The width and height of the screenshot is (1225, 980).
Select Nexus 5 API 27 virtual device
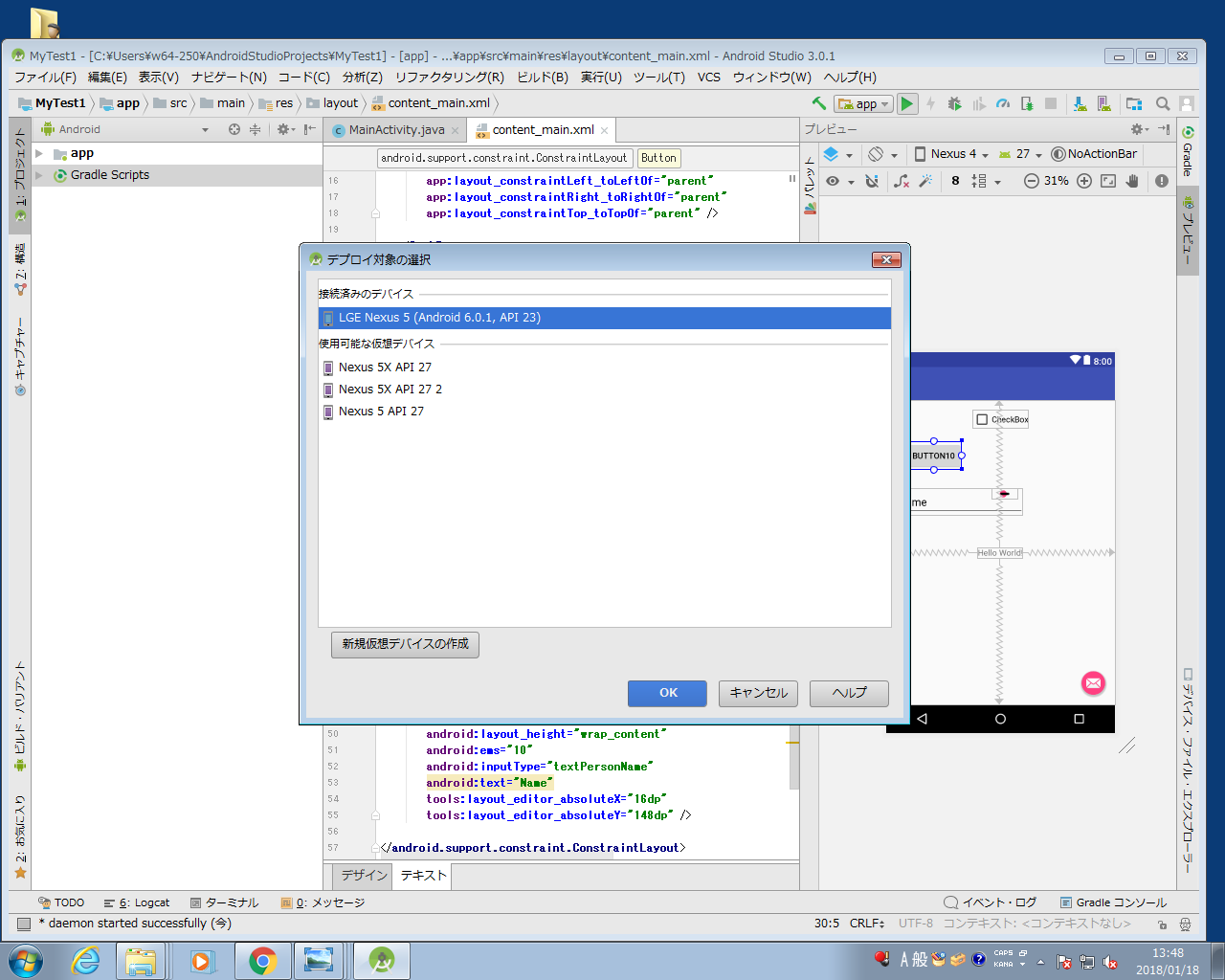(605, 412)
